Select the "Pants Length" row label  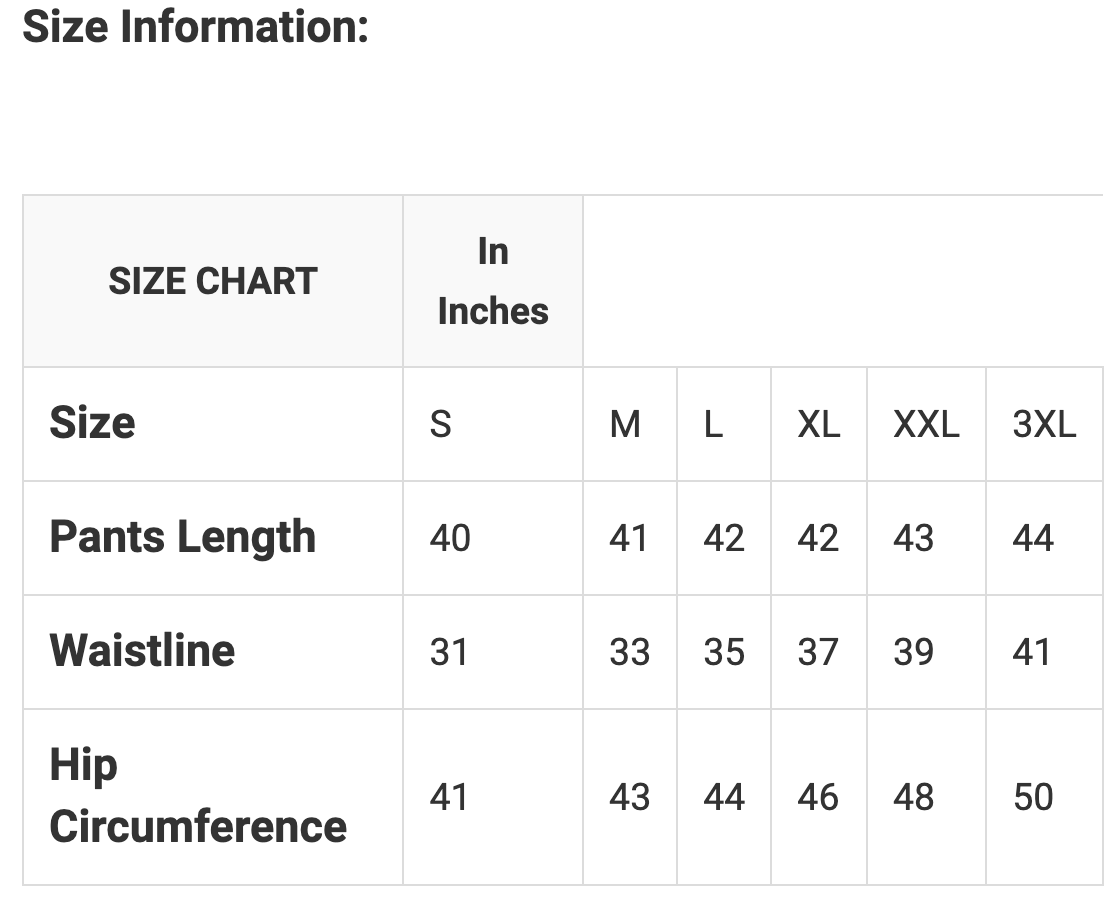click(182, 537)
